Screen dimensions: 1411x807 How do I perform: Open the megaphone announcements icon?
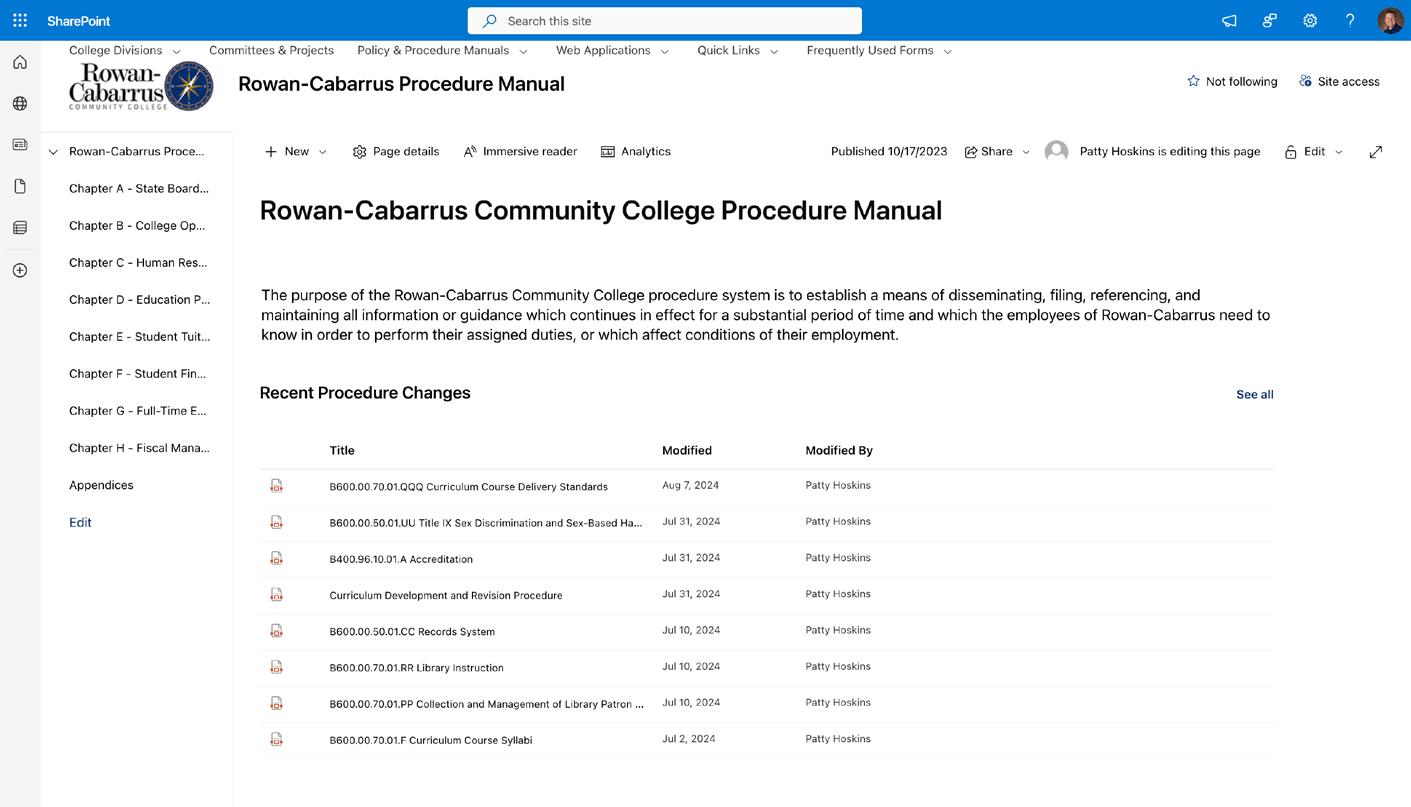point(1229,20)
